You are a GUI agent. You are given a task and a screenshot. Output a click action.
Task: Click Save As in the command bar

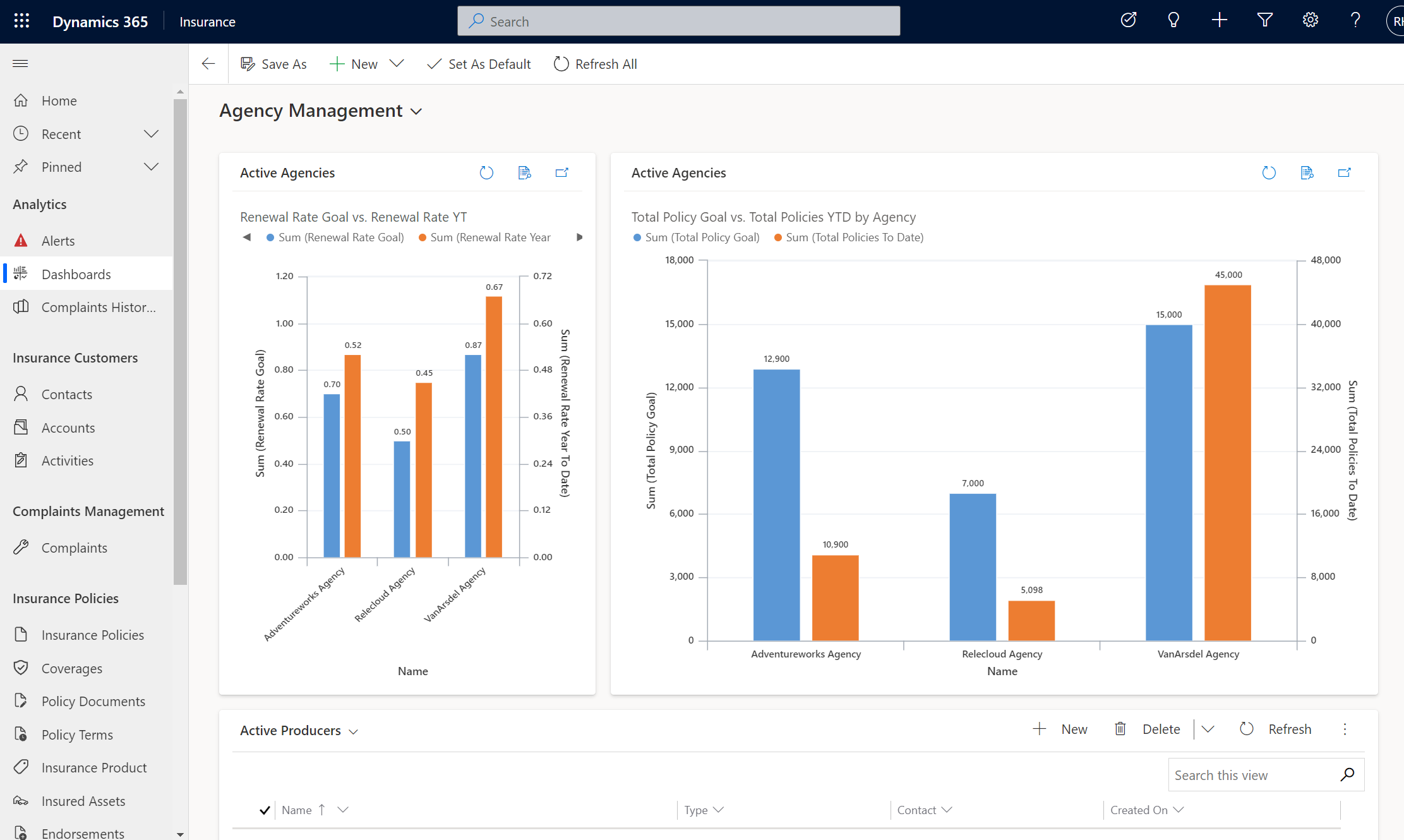pos(273,64)
